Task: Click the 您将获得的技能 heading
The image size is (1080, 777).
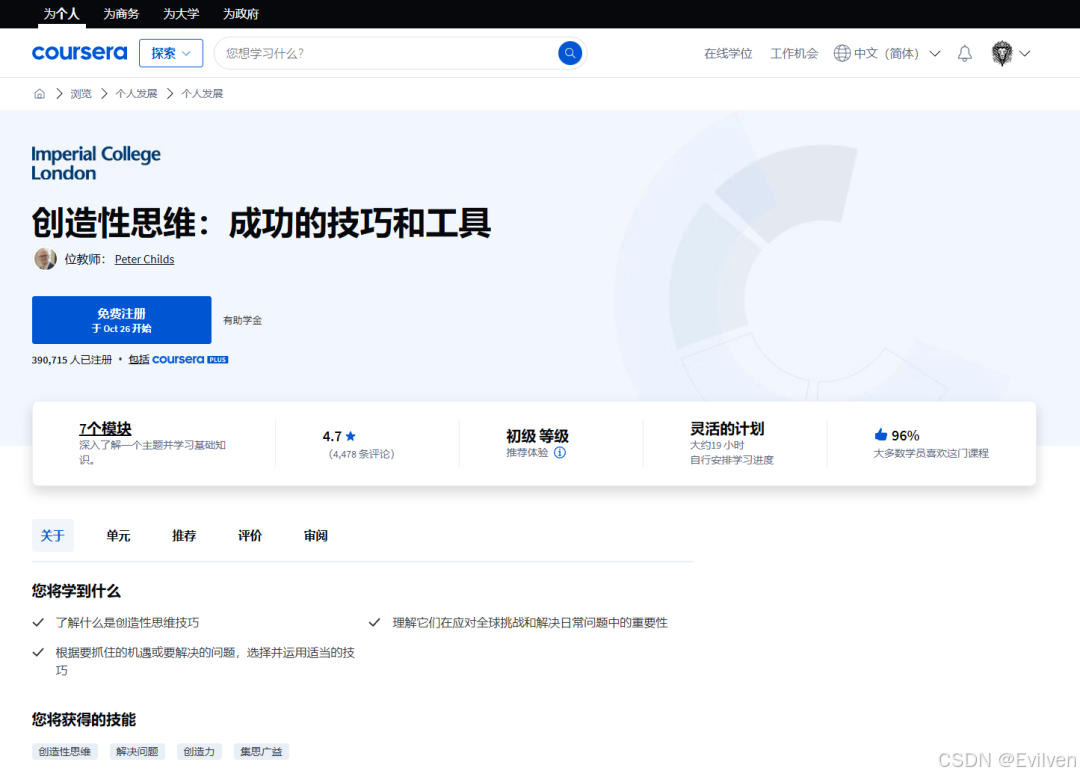Action: click(x=84, y=720)
